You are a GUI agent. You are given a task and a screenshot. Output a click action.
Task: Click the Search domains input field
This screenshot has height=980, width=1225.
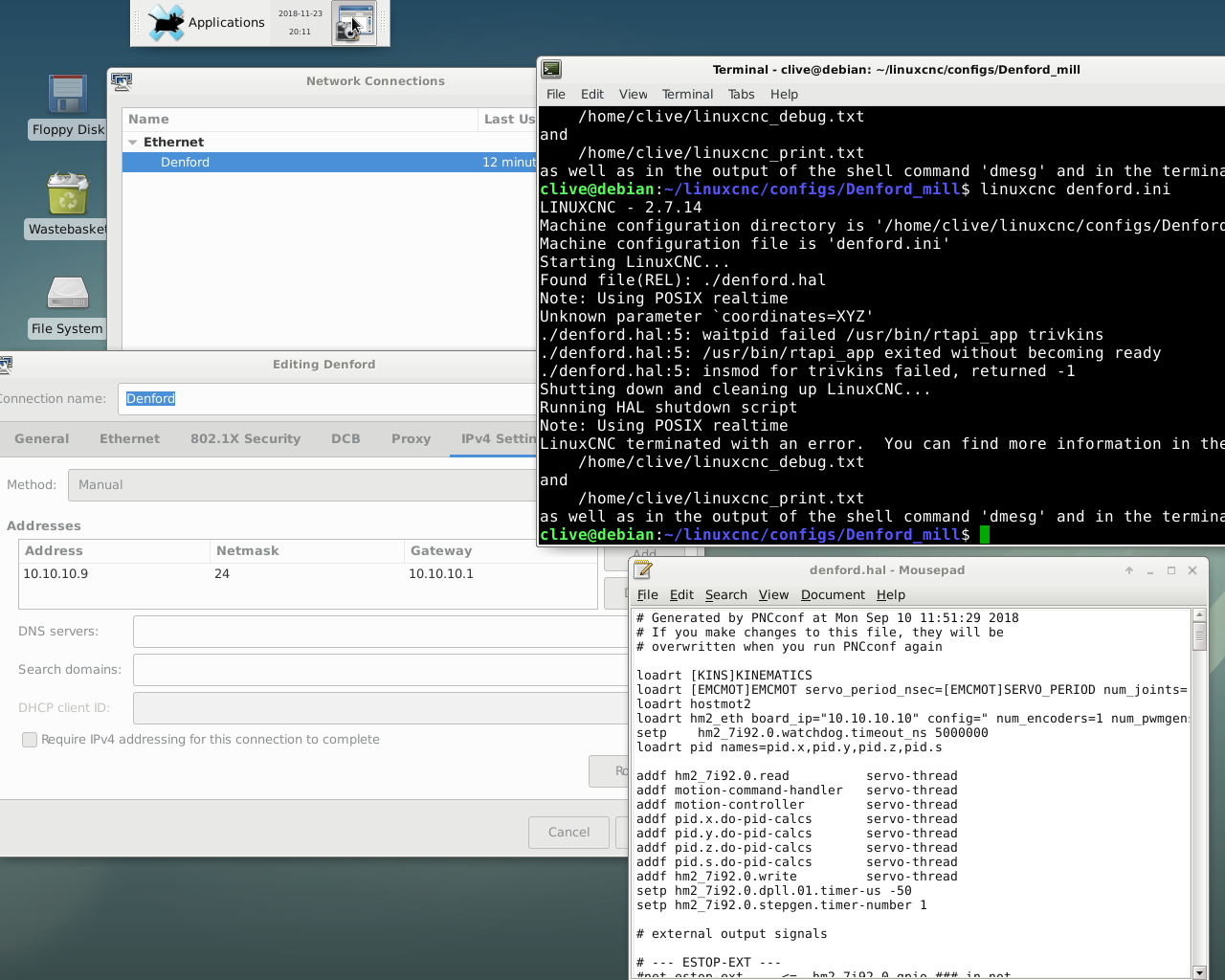click(381, 670)
